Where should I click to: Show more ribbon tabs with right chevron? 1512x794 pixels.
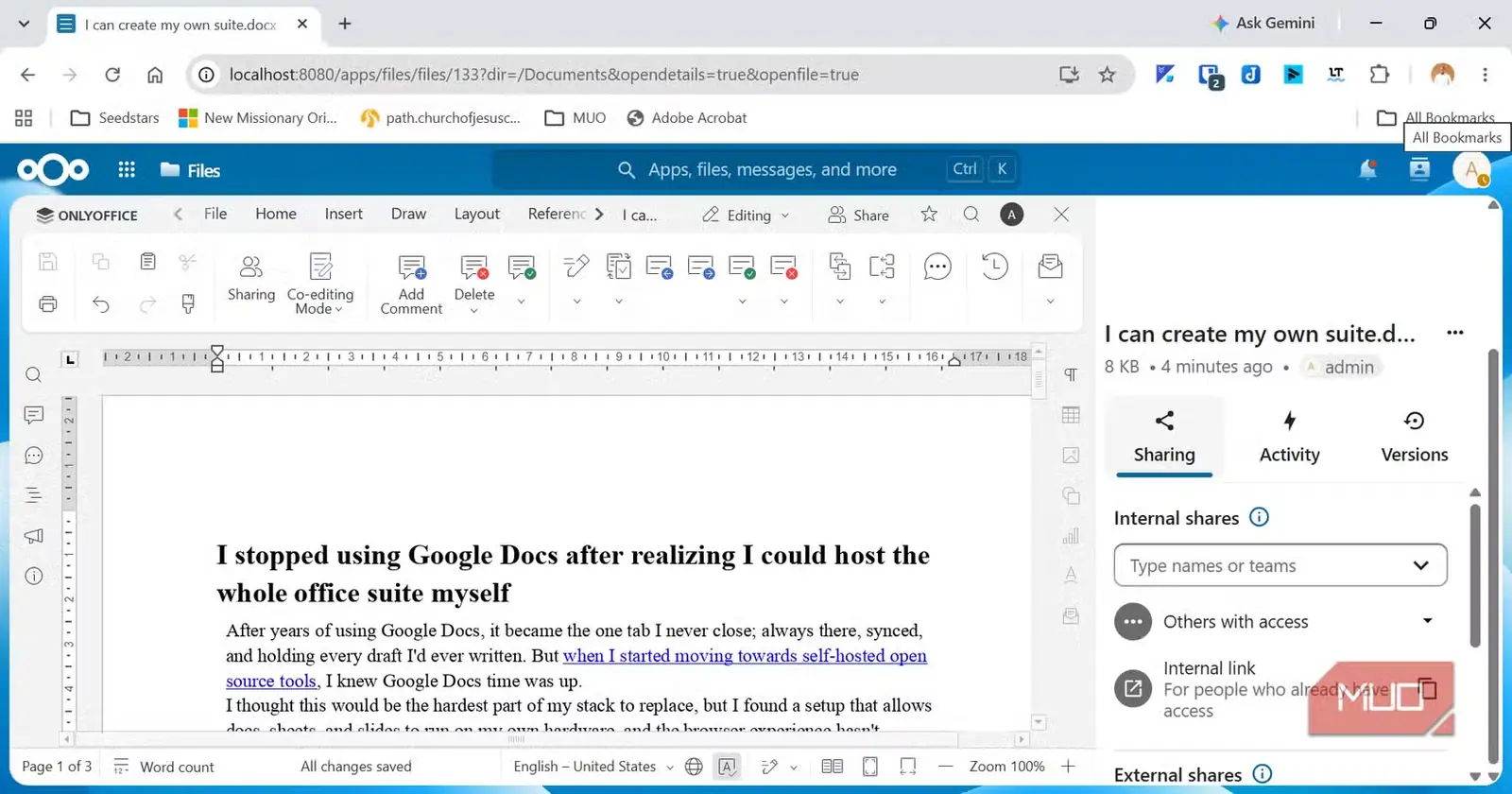[599, 215]
